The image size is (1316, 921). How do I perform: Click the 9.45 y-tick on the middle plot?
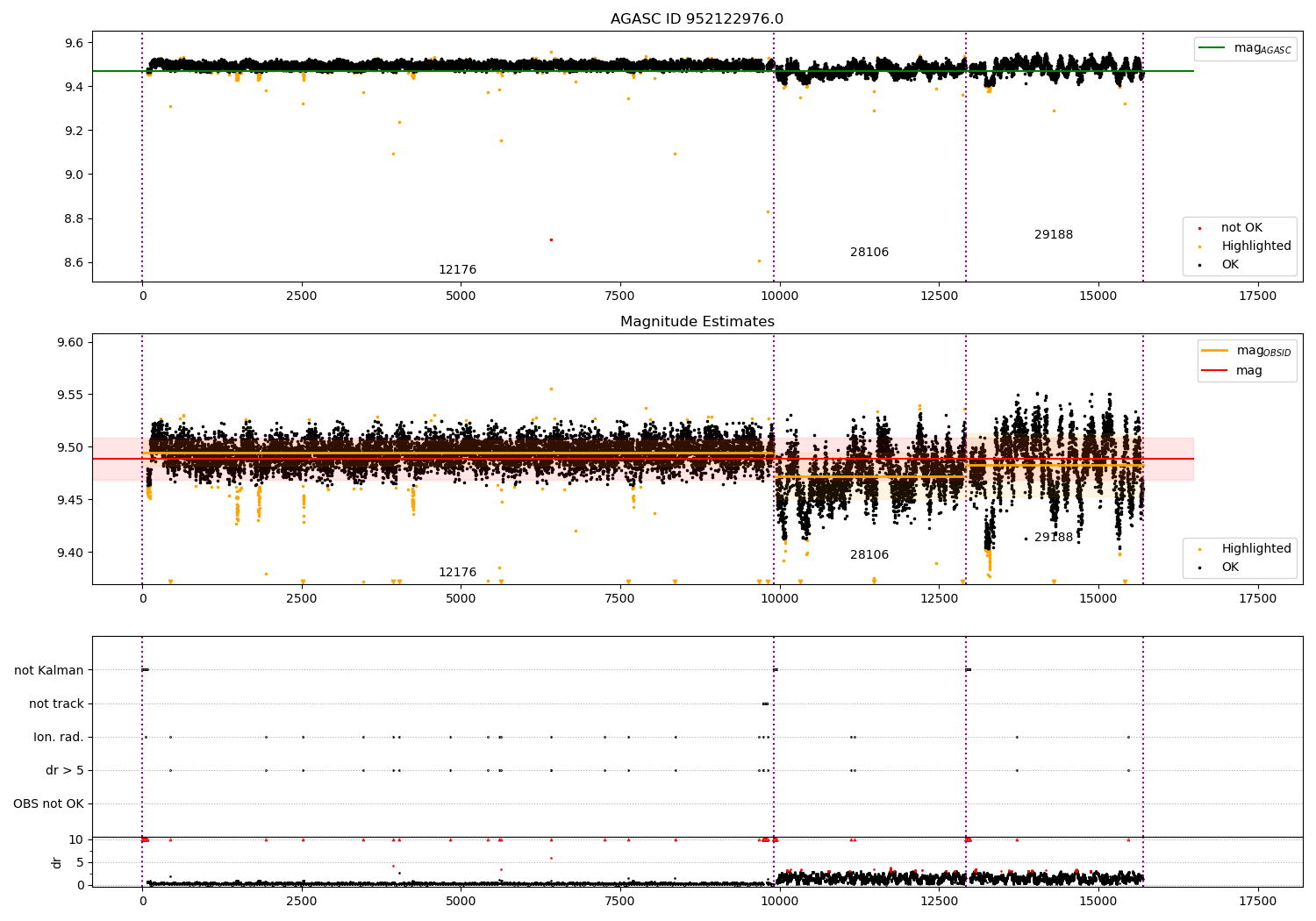pos(70,500)
